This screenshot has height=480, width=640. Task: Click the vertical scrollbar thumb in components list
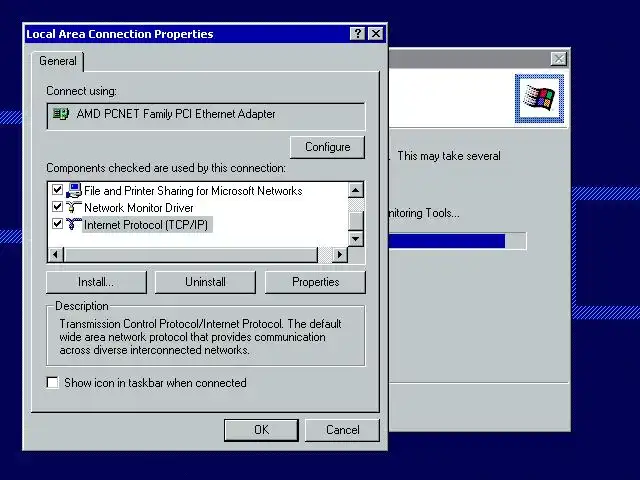point(356,221)
